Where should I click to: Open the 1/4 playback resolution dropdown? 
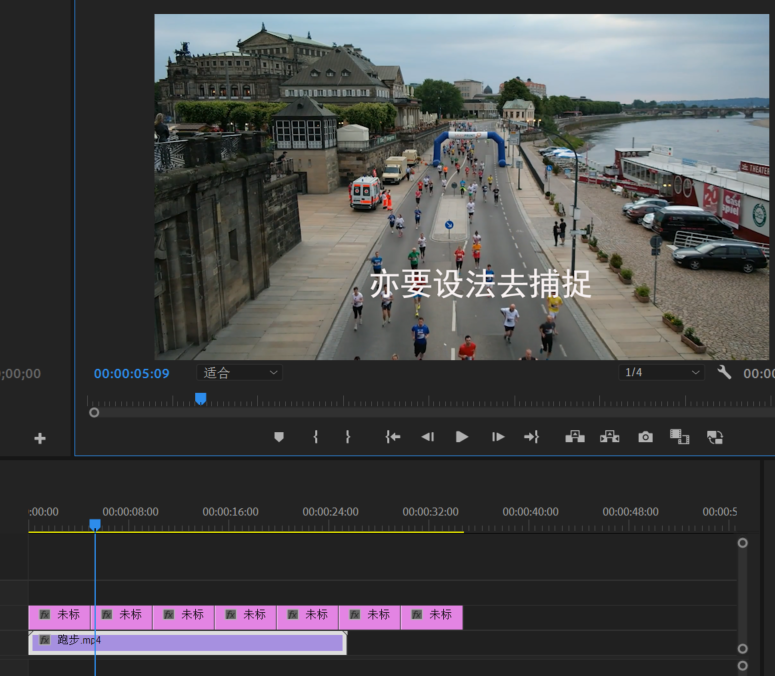662,372
